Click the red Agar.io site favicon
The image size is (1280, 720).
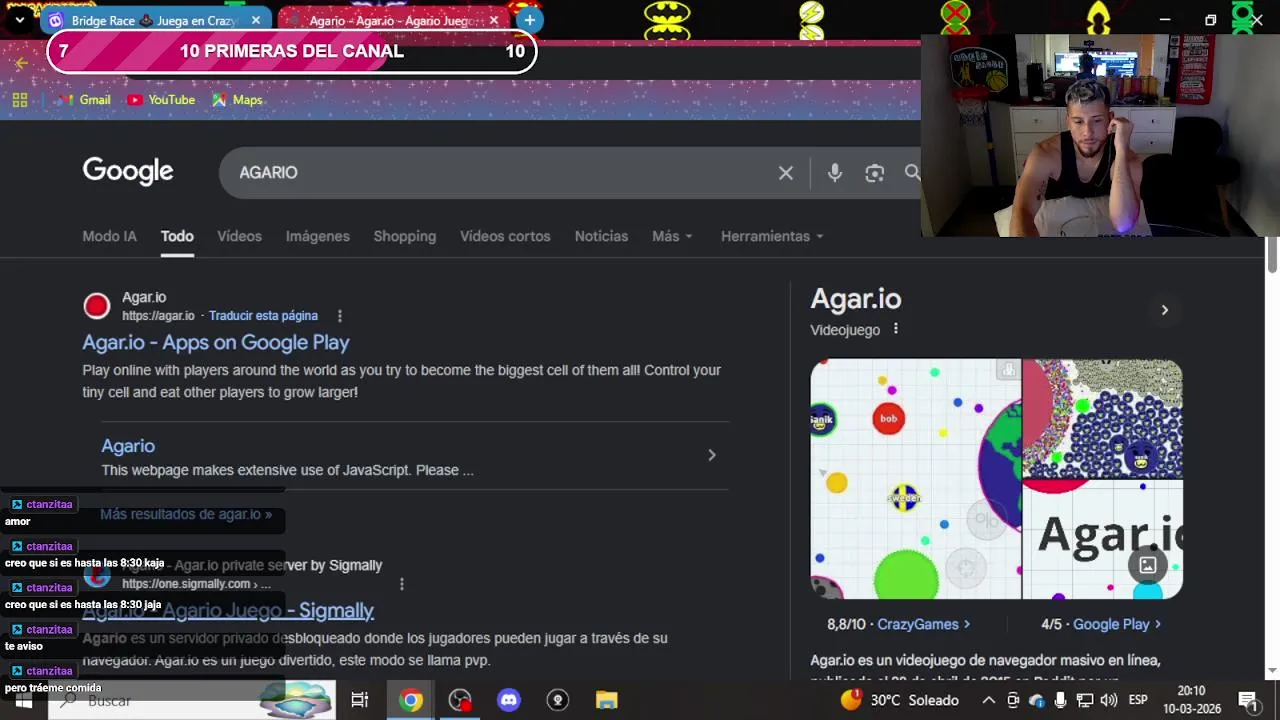point(96,306)
